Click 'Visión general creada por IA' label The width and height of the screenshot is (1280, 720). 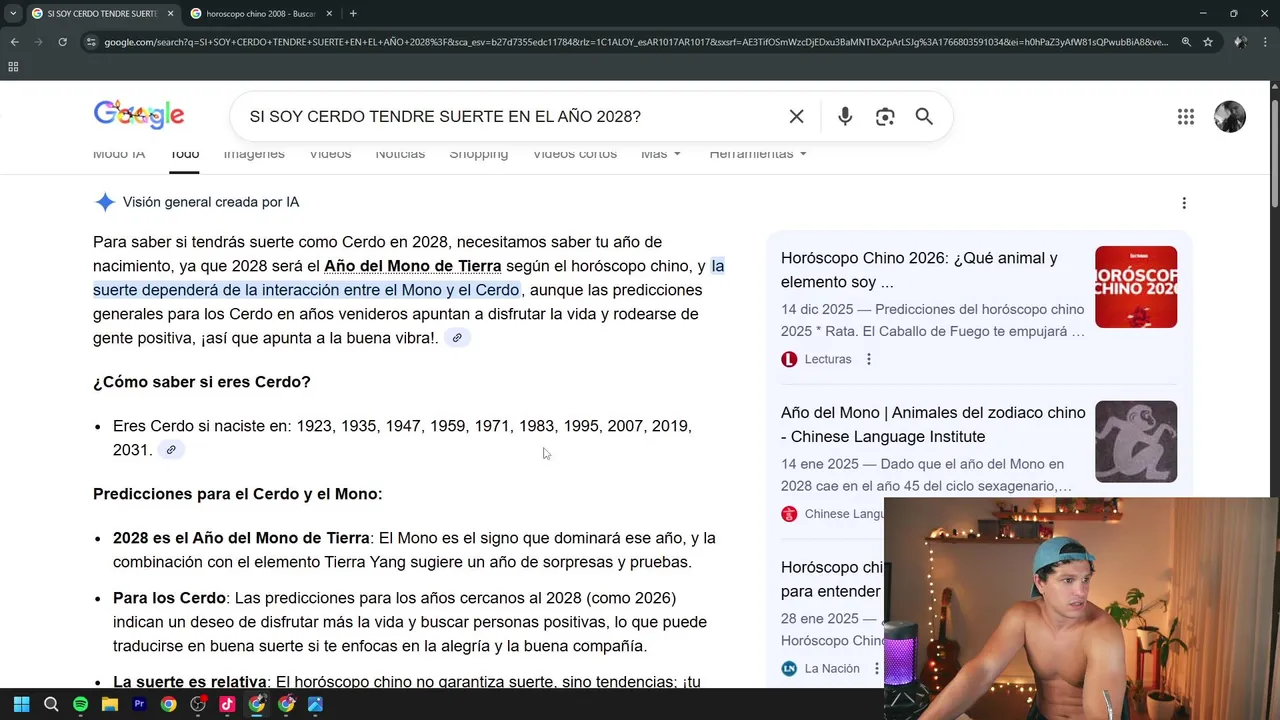(x=211, y=202)
